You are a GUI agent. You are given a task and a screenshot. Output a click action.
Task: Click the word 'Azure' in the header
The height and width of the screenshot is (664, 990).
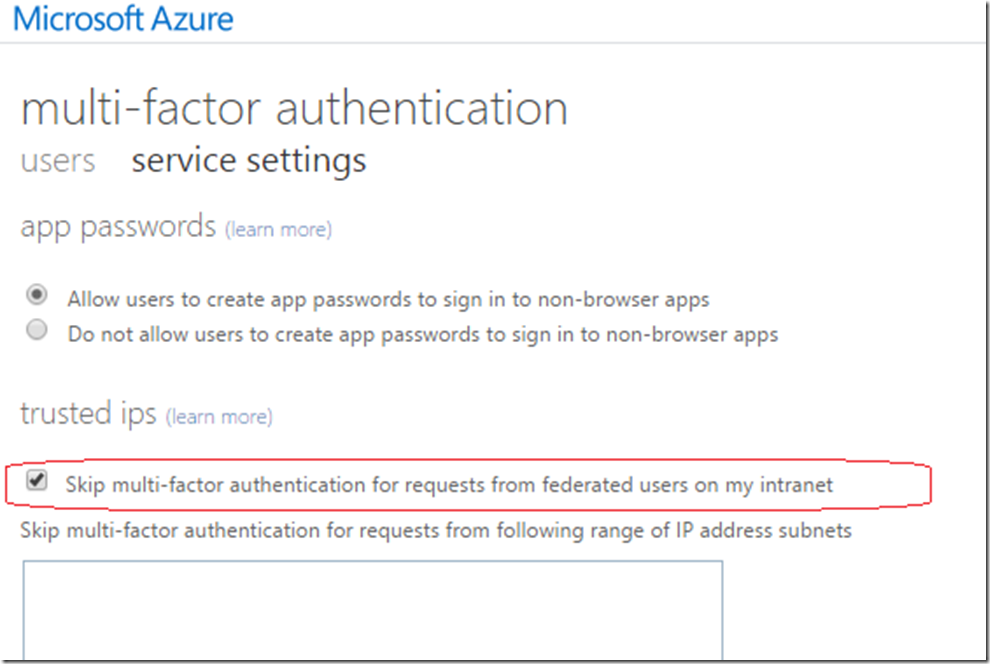tap(193, 18)
